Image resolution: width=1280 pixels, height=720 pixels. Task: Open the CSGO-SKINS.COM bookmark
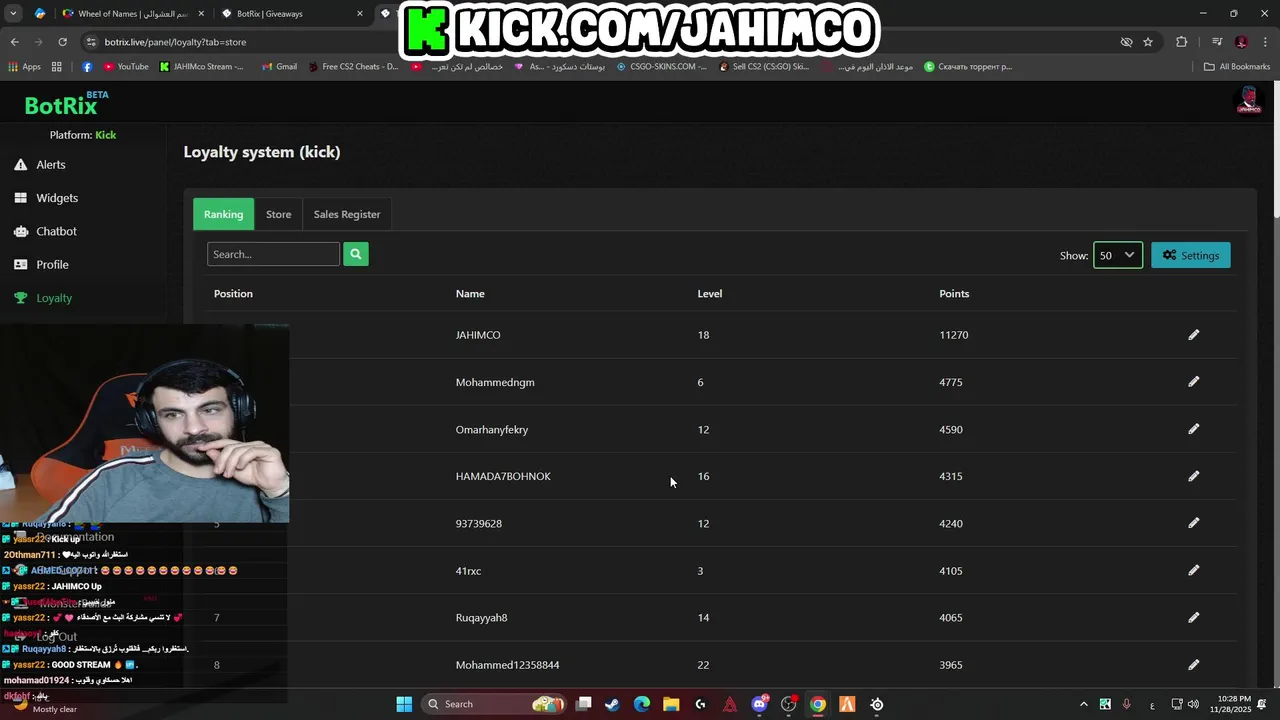[x=661, y=67]
